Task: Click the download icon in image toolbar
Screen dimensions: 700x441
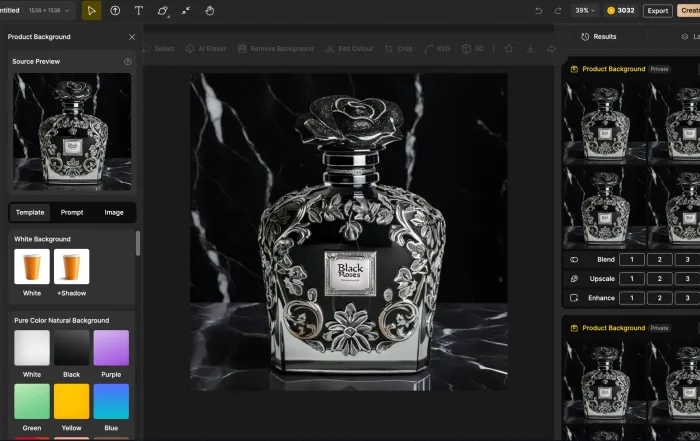Action: click(x=530, y=49)
